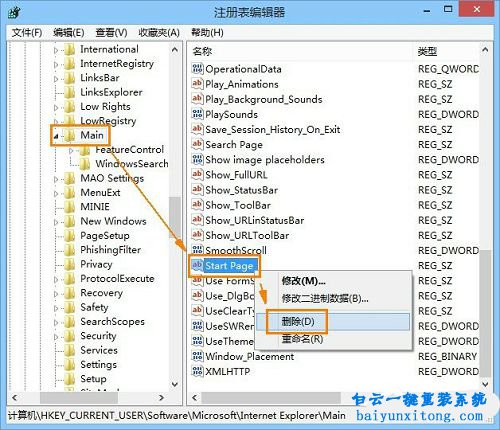500x430 pixels.
Task: Click the tree pane scroll-down arrow
Action: [175, 384]
